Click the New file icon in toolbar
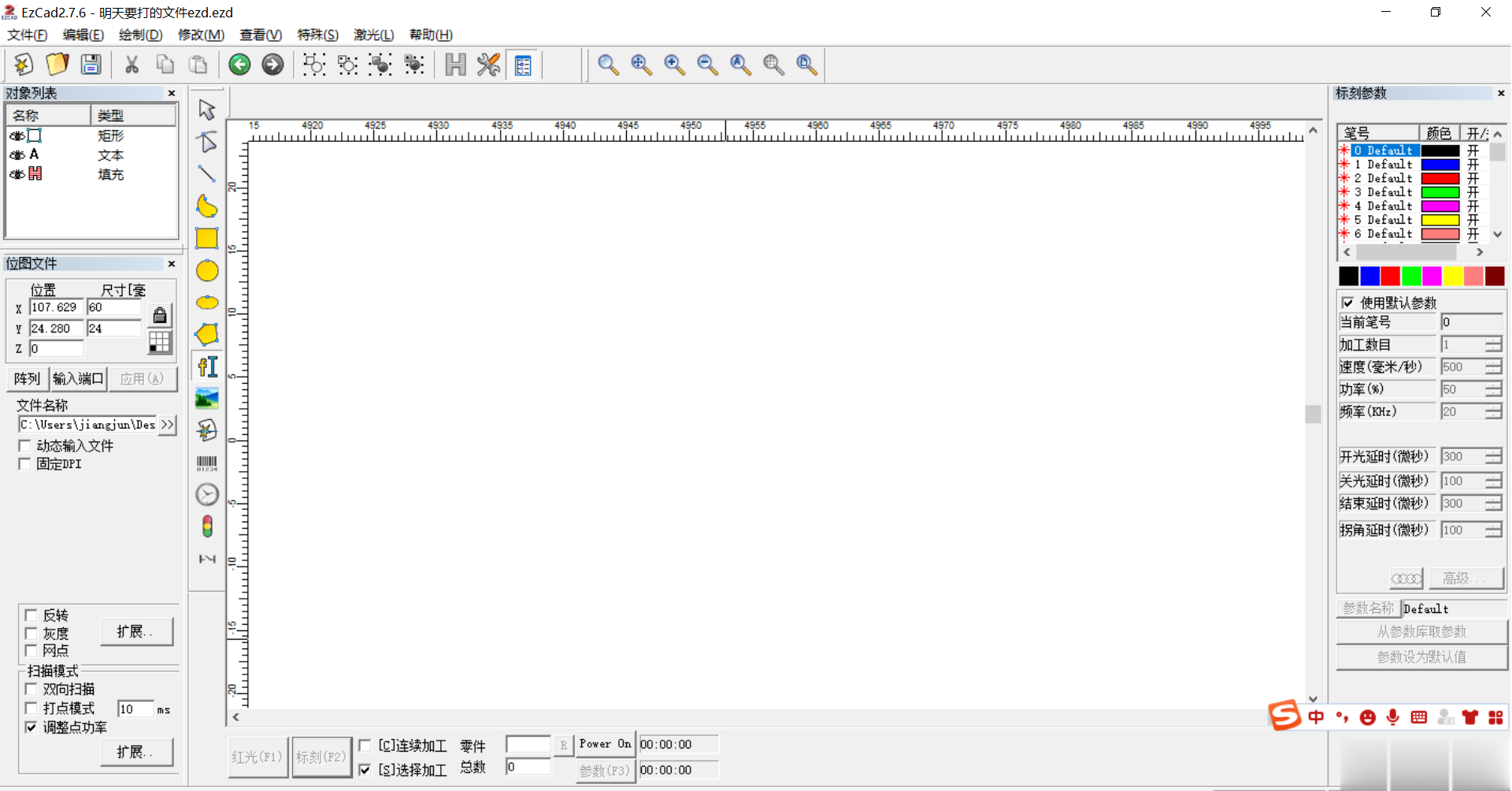 pyautogui.click(x=24, y=65)
